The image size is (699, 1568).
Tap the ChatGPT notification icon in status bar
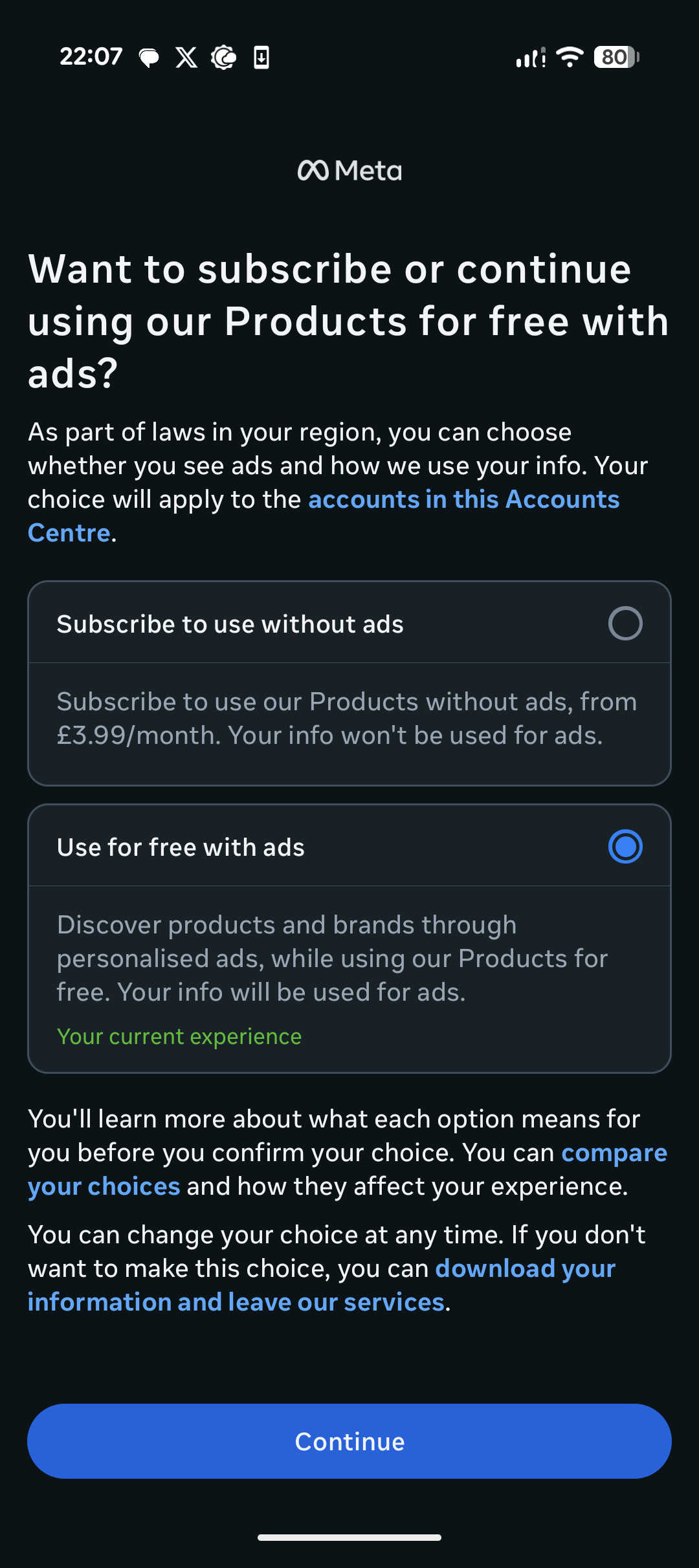pyautogui.click(x=223, y=58)
